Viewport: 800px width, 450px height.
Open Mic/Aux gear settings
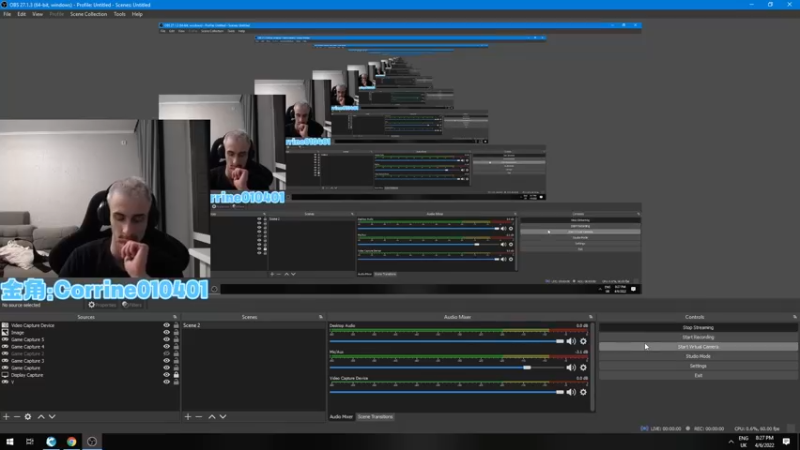[x=583, y=367]
